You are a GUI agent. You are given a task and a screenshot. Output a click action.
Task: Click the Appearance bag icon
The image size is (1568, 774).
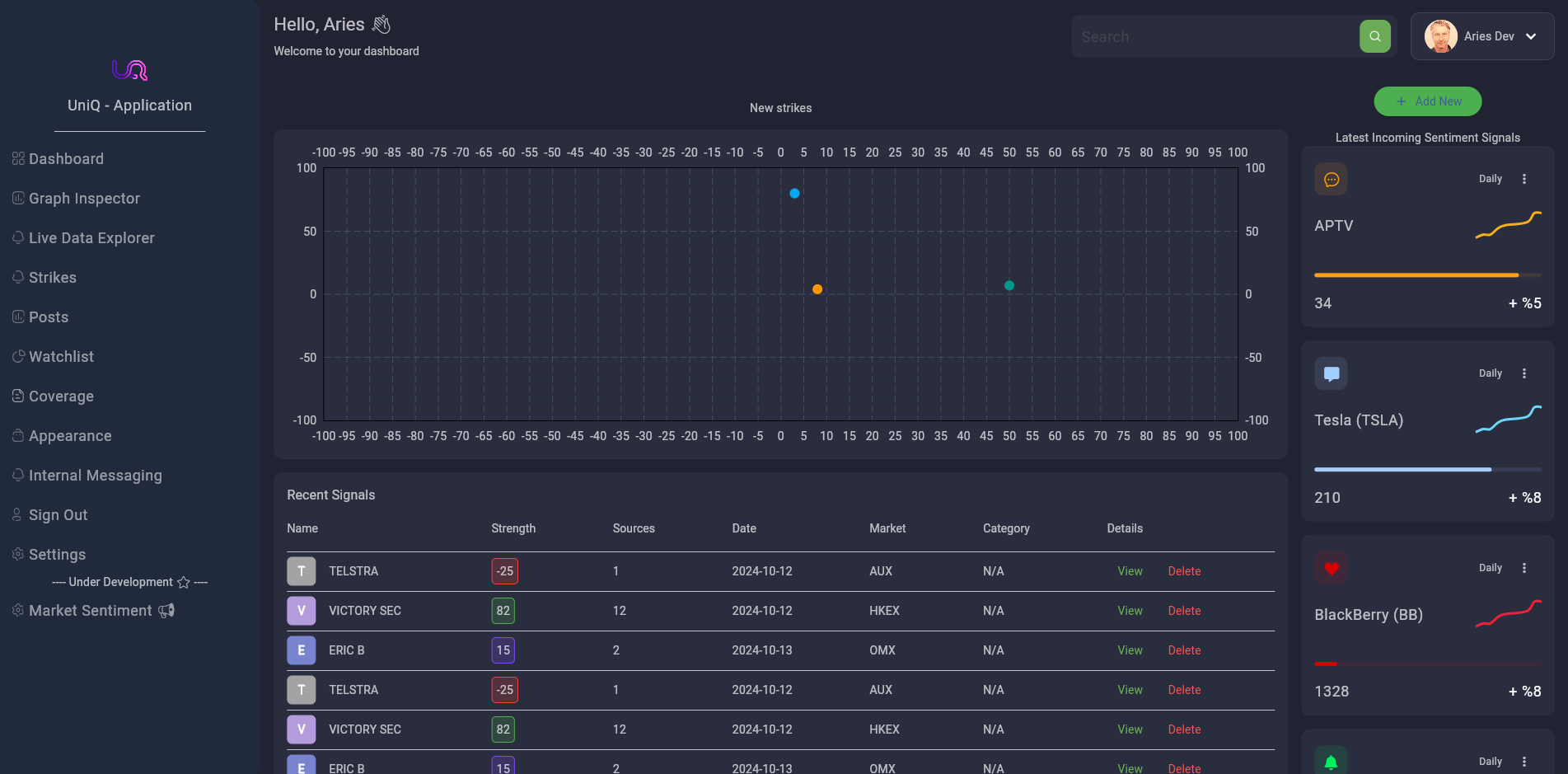click(18, 435)
